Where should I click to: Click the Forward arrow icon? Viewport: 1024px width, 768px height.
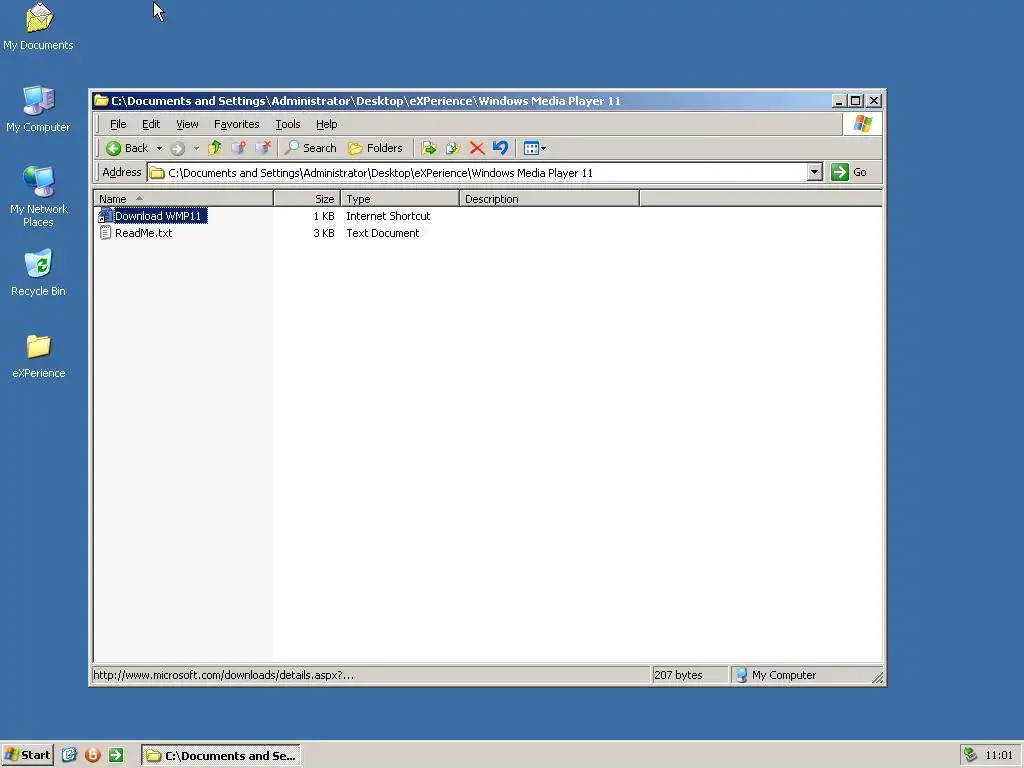[178, 148]
